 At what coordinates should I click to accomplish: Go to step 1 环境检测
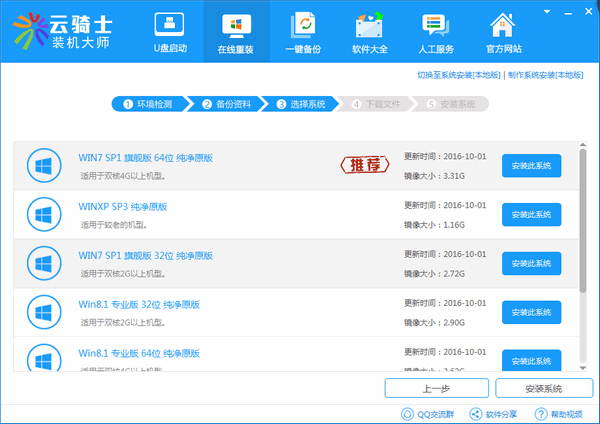point(150,104)
